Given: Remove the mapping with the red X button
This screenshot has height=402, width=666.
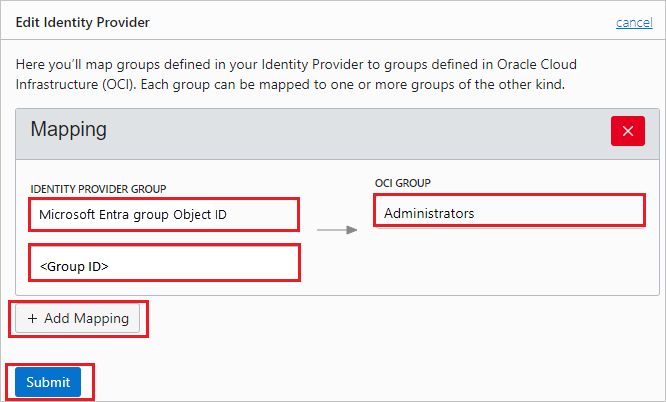Looking at the screenshot, I should (627, 131).
